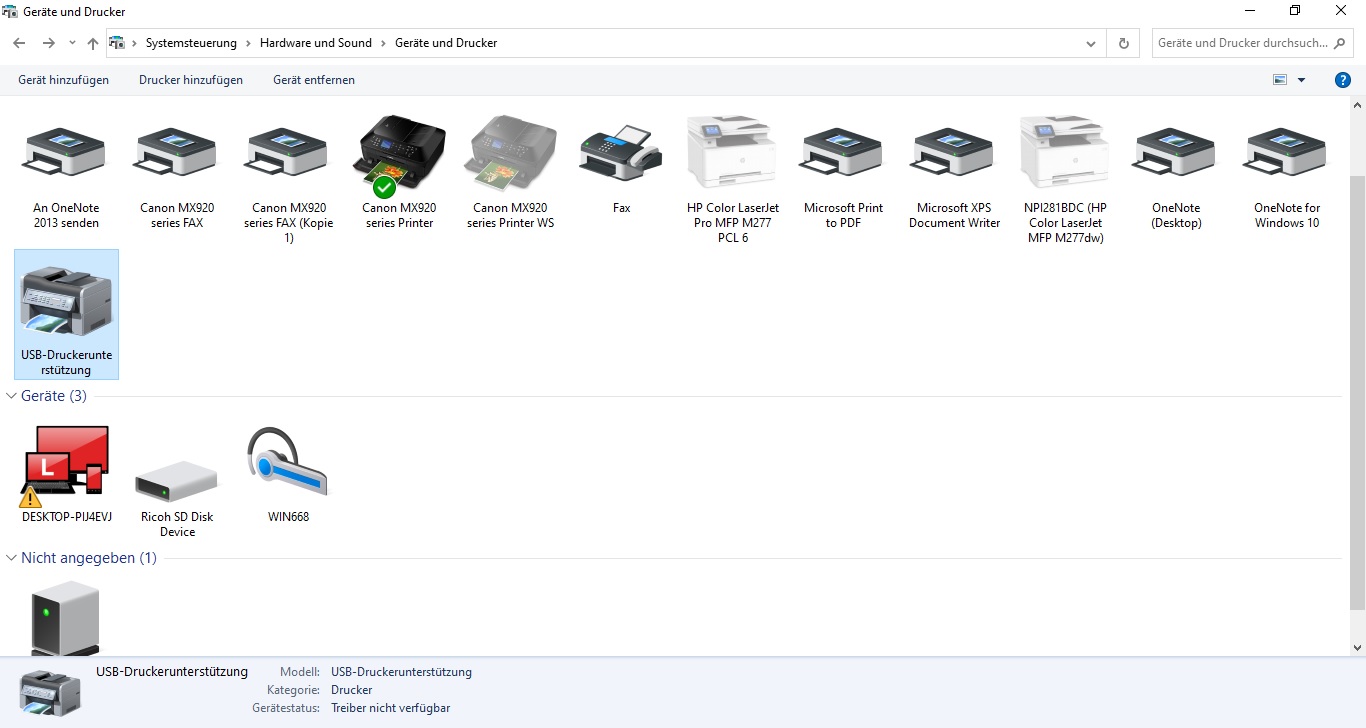Click the address bar location icon
Screen dimensions: 1366x728
pos(117,43)
